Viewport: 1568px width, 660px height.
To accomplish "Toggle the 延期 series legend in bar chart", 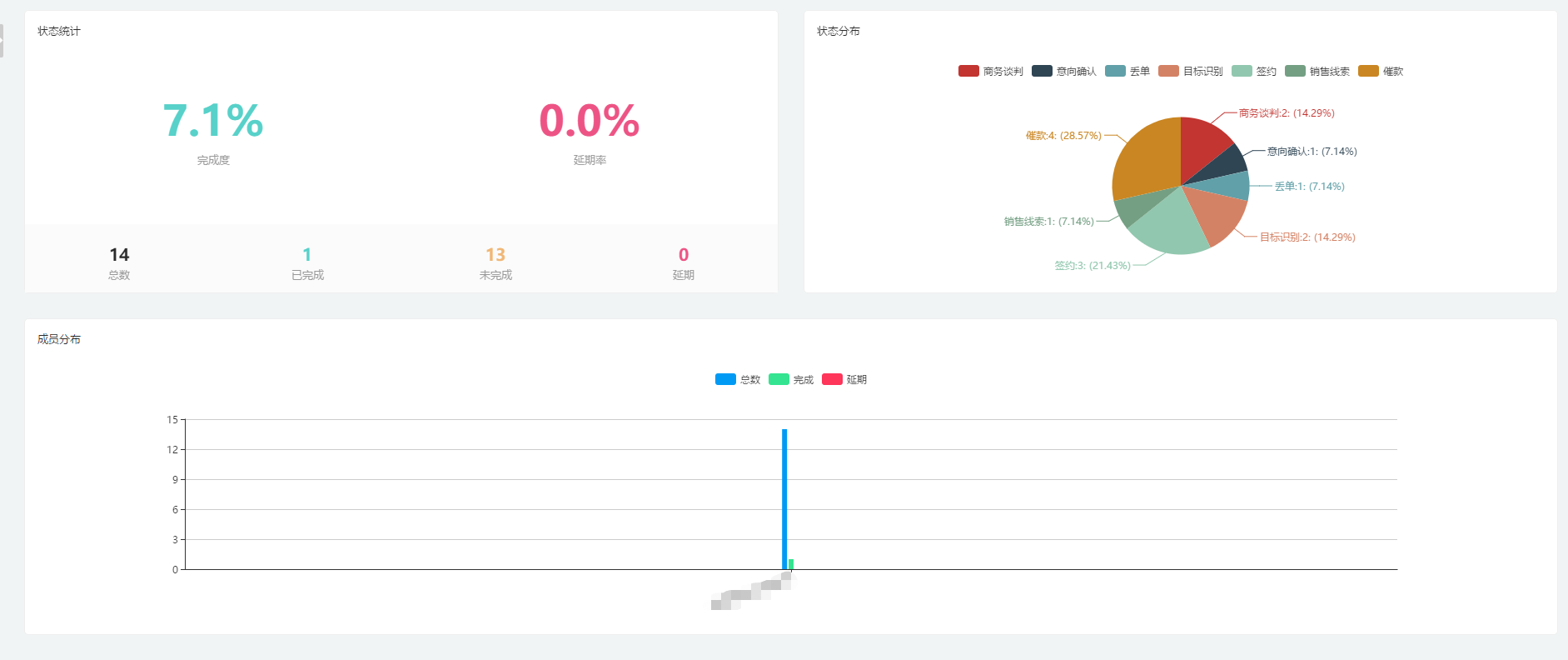I will coord(844,379).
